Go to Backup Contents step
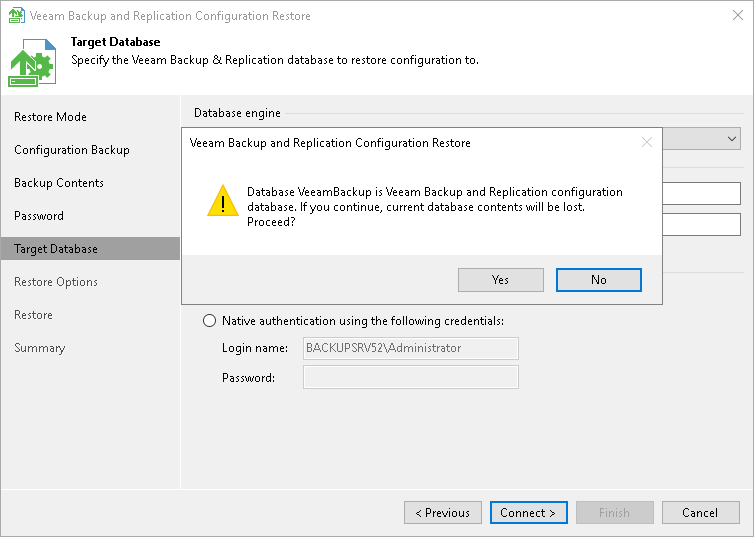 (59, 183)
